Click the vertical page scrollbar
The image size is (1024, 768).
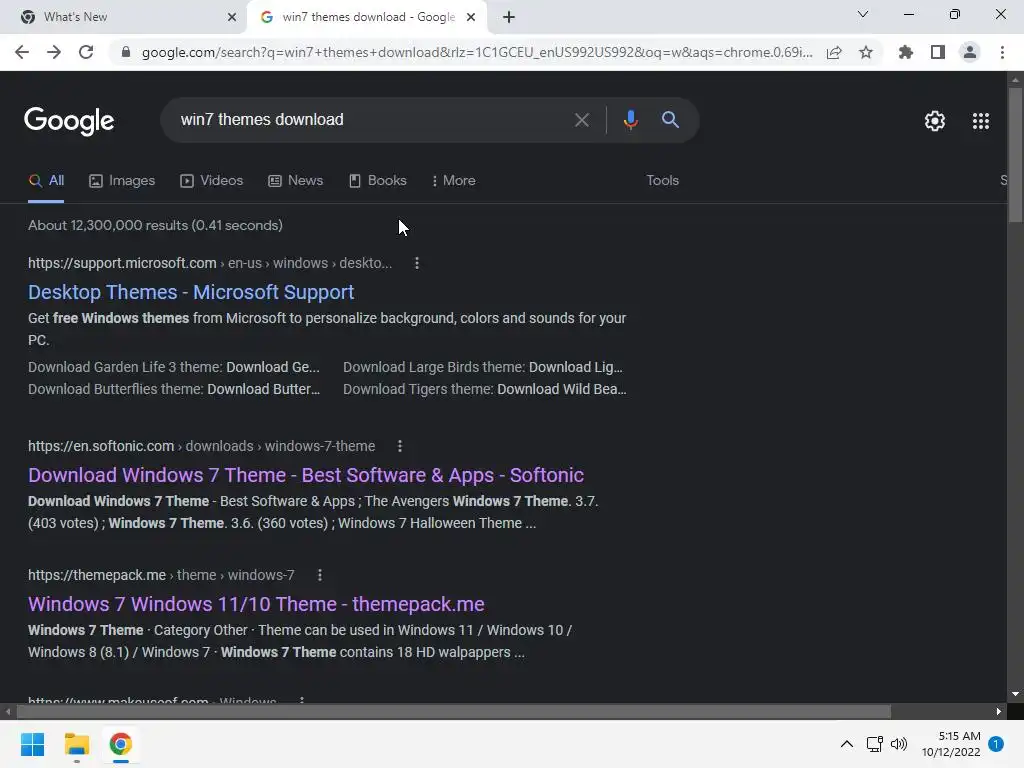point(1015,155)
